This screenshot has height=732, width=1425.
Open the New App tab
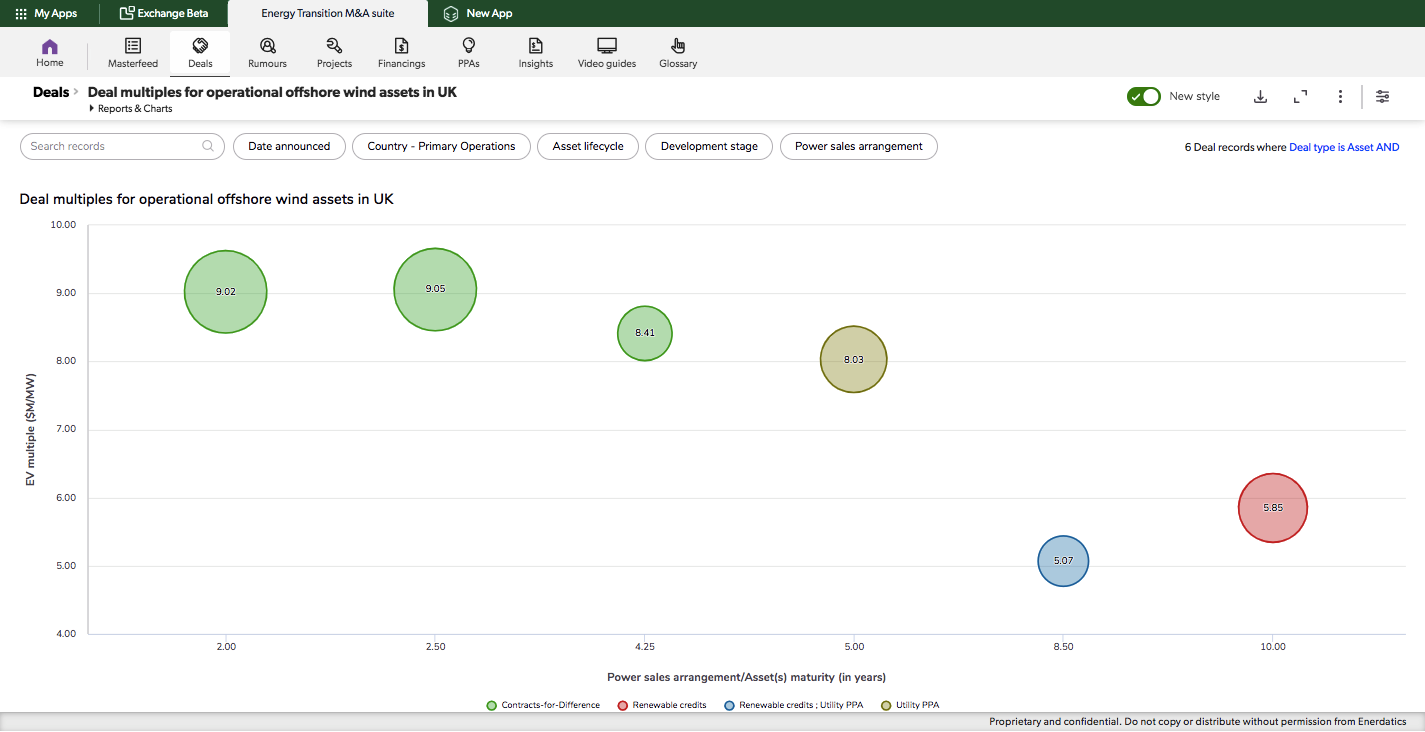coord(478,14)
